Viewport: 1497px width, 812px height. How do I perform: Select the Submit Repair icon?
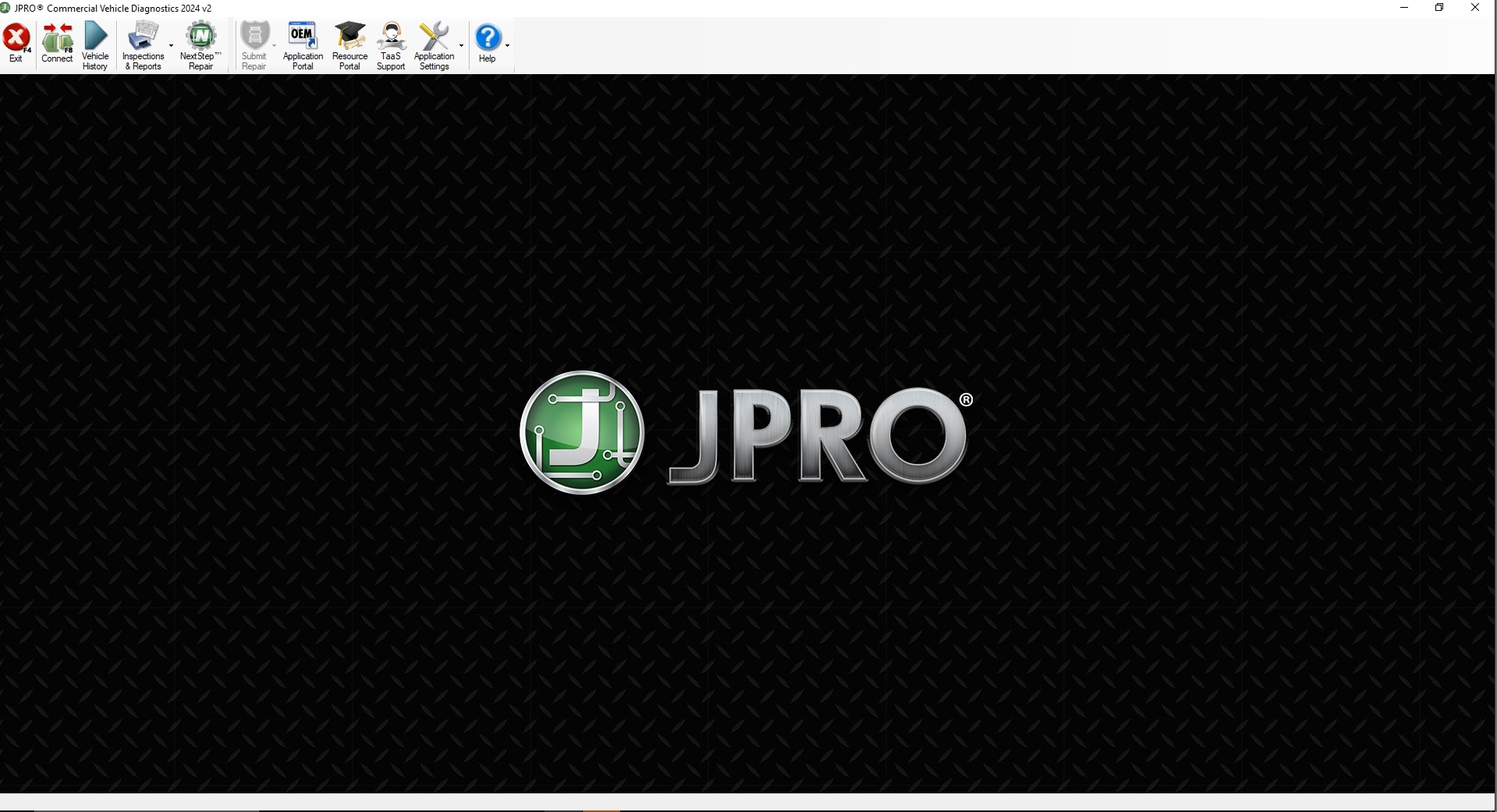(x=254, y=43)
